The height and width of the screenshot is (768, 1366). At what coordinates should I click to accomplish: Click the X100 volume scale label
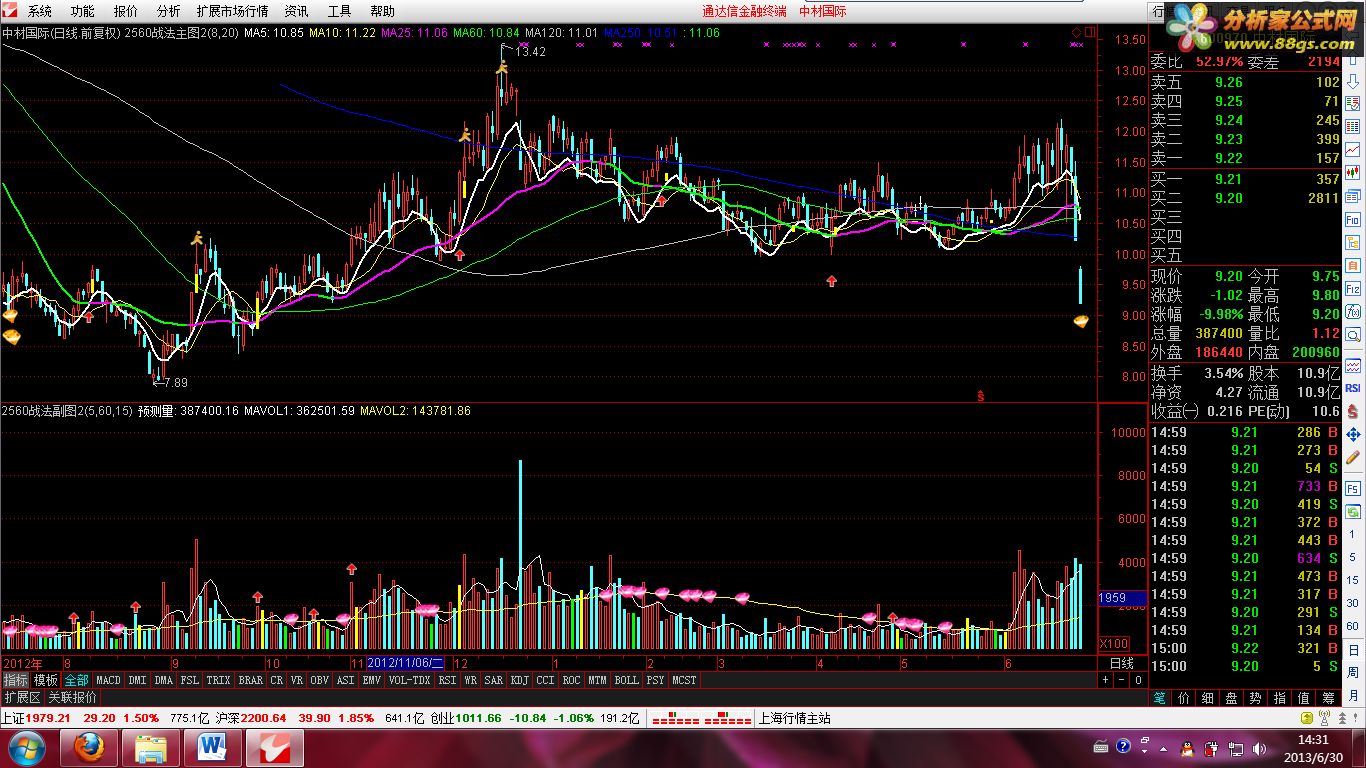coord(1113,642)
